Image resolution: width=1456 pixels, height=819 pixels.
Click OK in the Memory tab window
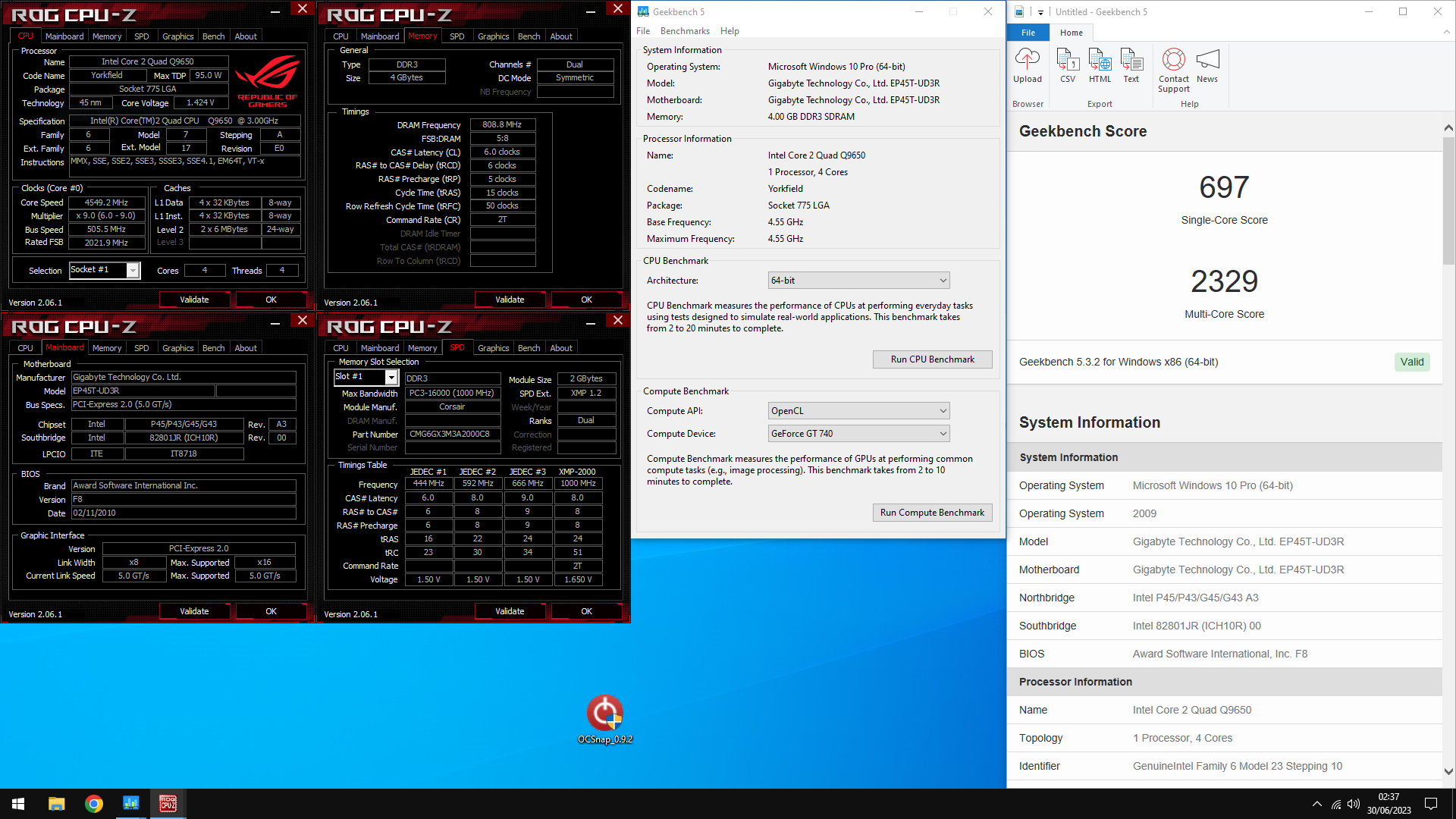pyautogui.click(x=586, y=300)
